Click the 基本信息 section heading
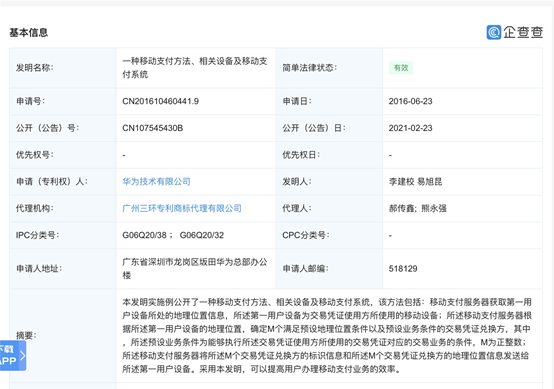The height and width of the screenshot is (389, 554). (x=29, y=33)
